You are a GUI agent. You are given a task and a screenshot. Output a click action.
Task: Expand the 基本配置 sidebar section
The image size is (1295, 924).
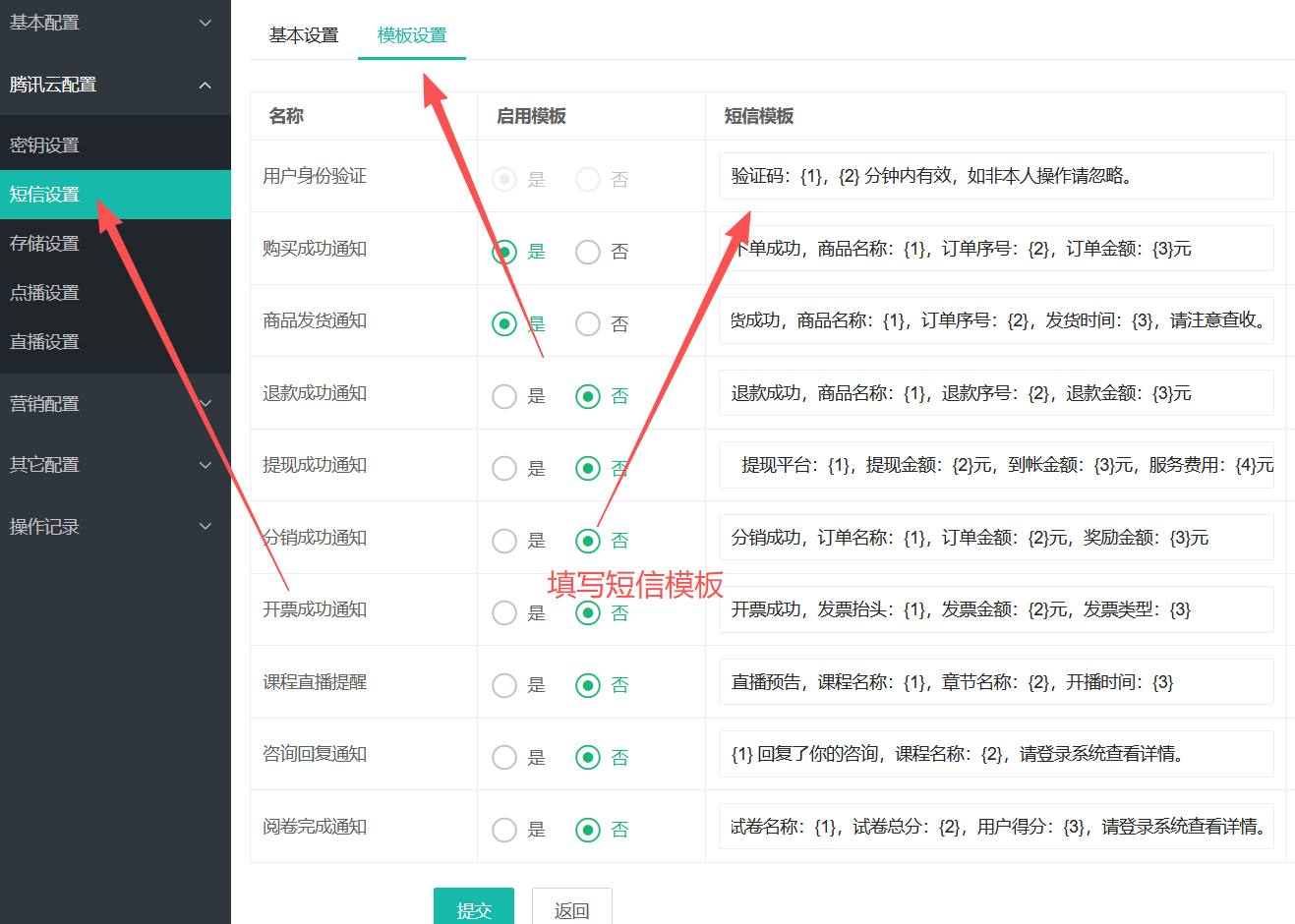(115, 23)
